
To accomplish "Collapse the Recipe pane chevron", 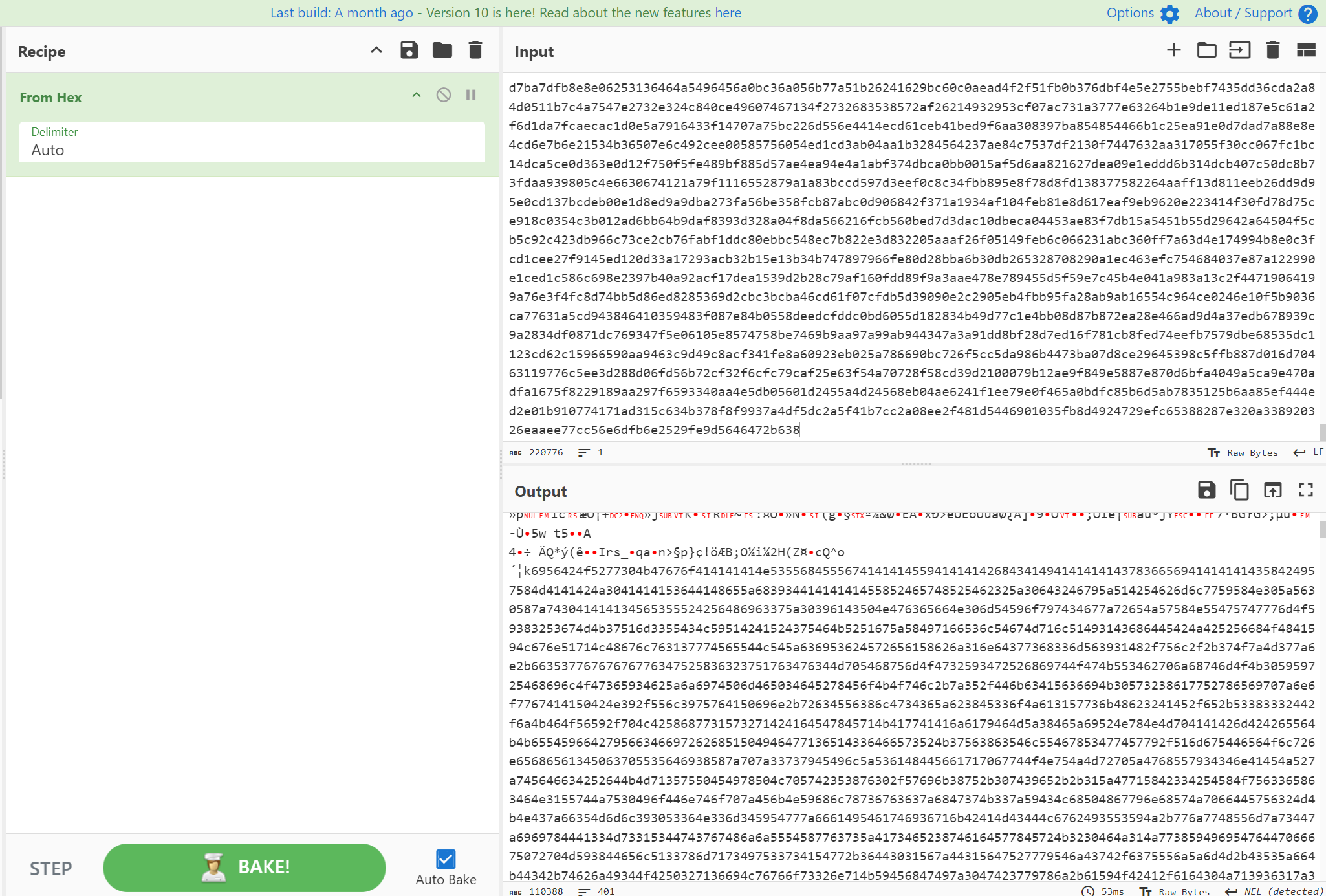I will coord(376,50).
